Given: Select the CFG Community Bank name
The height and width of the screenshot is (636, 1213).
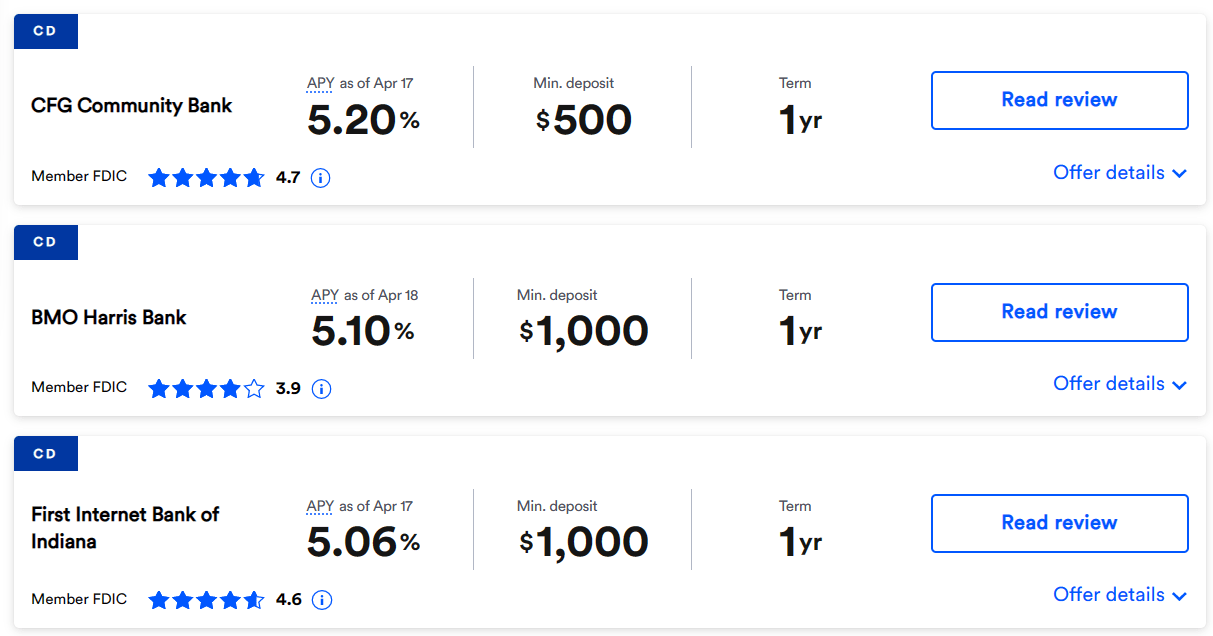Looking at the screenshot, I should (132, 105).
